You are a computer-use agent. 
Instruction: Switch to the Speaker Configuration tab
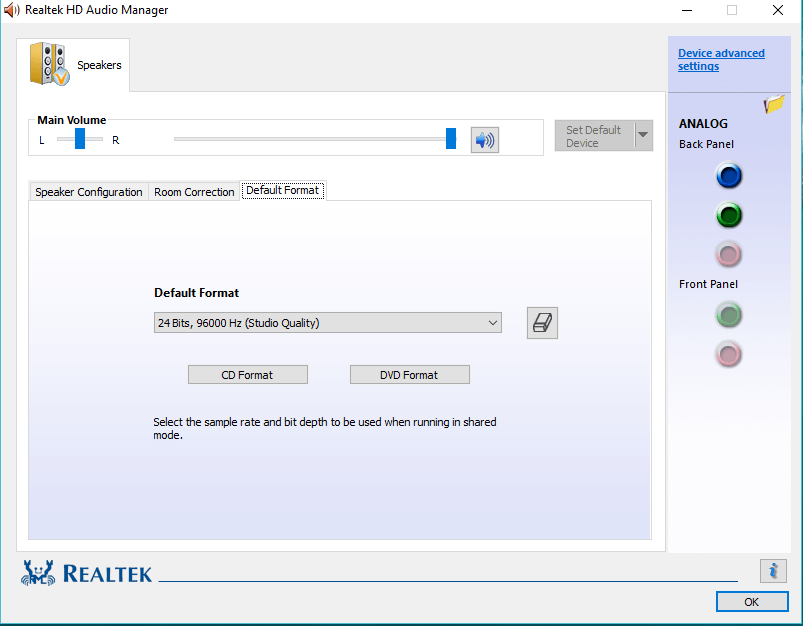(x=88, y=191)
